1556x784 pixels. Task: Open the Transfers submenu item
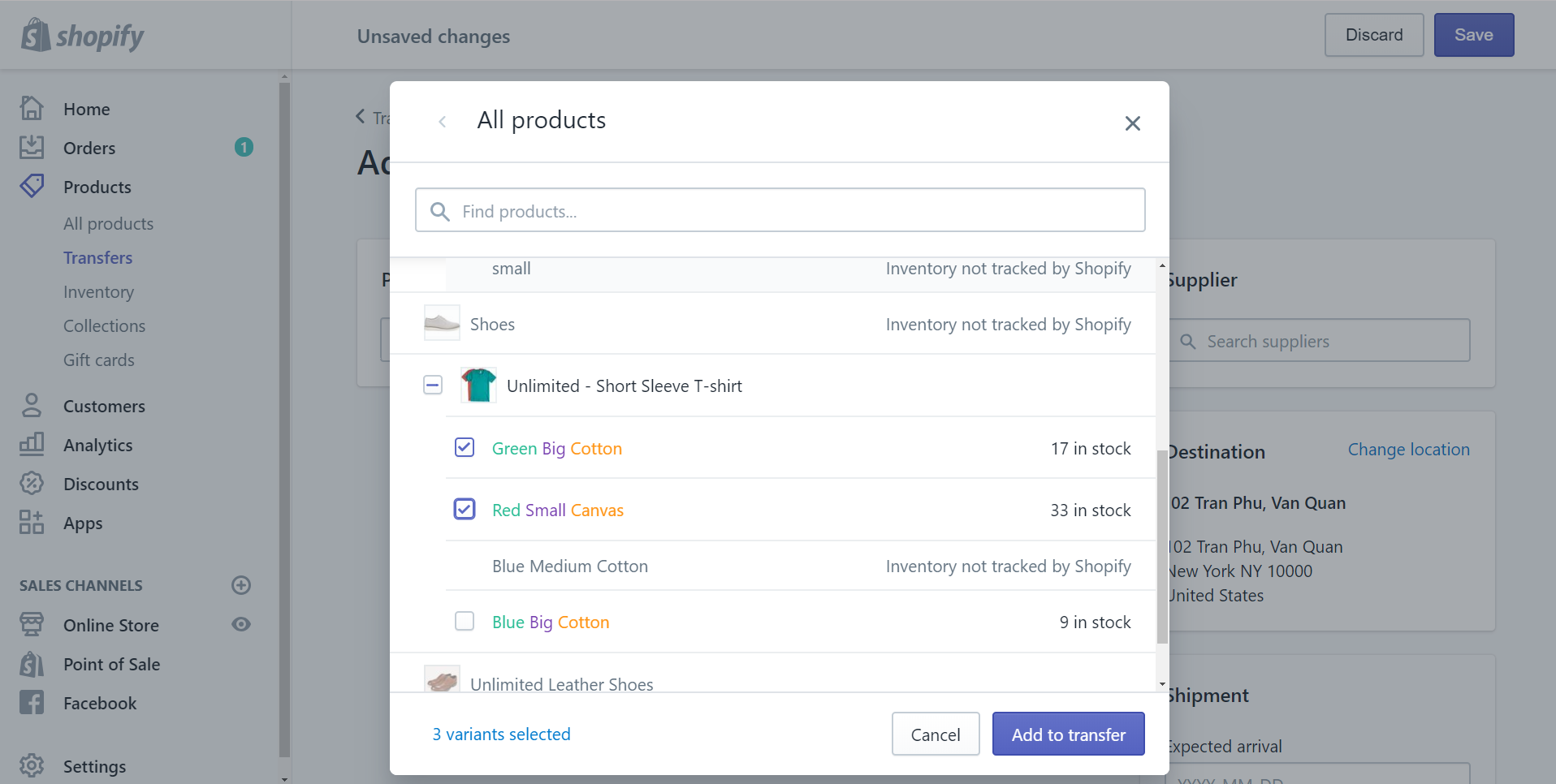click(x=97, y=257)
